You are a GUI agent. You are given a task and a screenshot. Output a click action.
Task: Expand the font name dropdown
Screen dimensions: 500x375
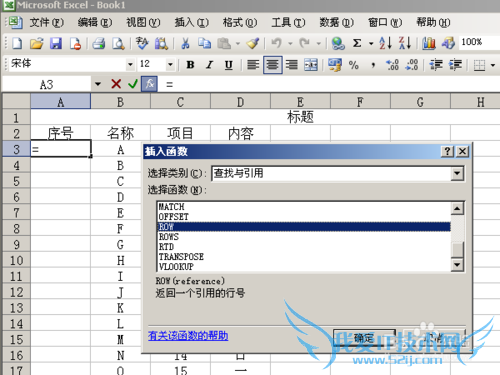coord(130,64)
